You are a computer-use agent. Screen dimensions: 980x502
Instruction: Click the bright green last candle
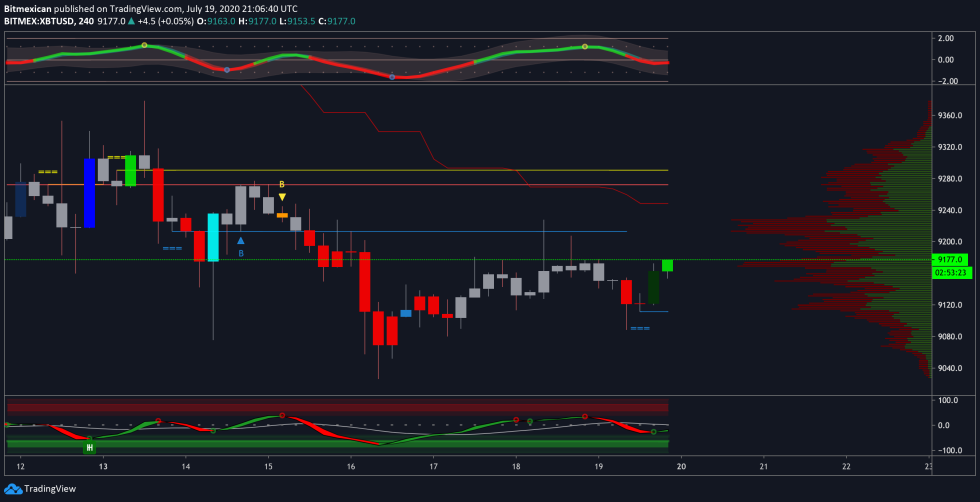667,265
